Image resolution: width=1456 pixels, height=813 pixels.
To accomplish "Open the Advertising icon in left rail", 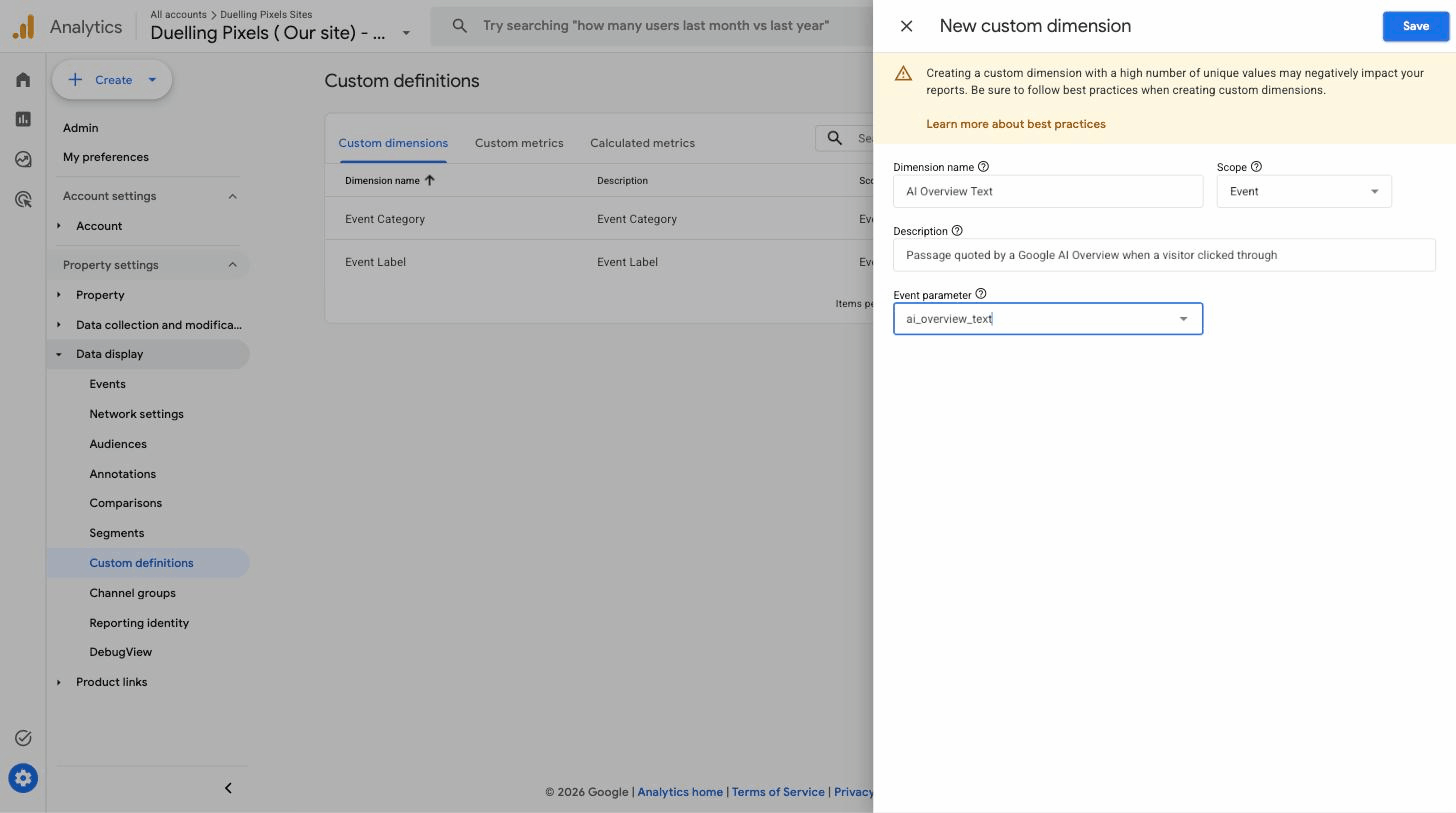I will click(x=23, y=199).
